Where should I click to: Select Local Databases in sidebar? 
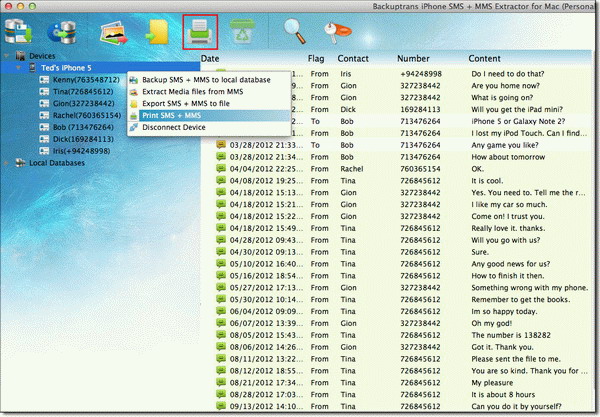click(57, 163)
